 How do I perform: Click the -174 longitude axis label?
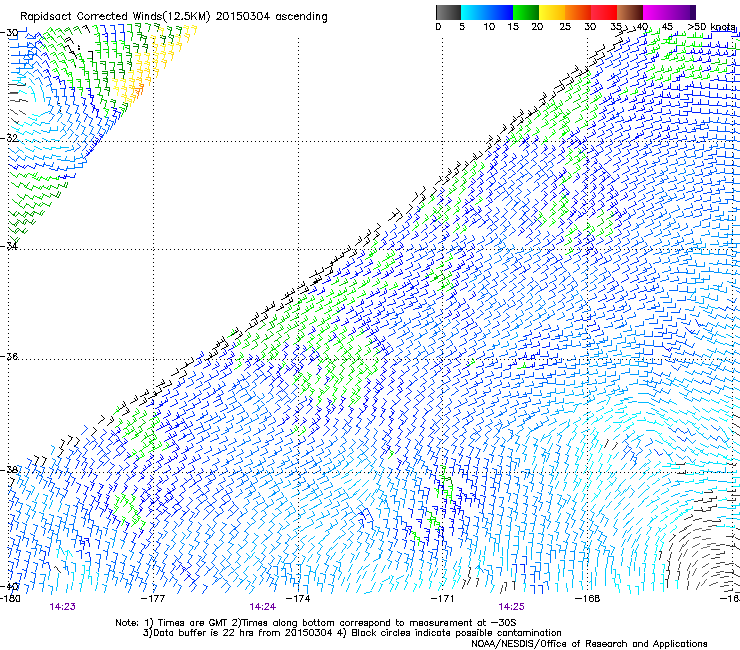[298, 599]
